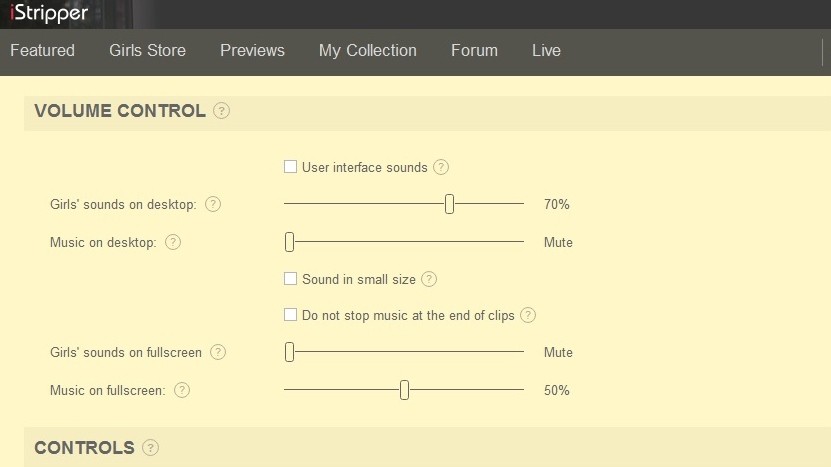Viewport: 831px width, 467px height.
Task: Show help for Music on desktop
Action: [173, 242]
